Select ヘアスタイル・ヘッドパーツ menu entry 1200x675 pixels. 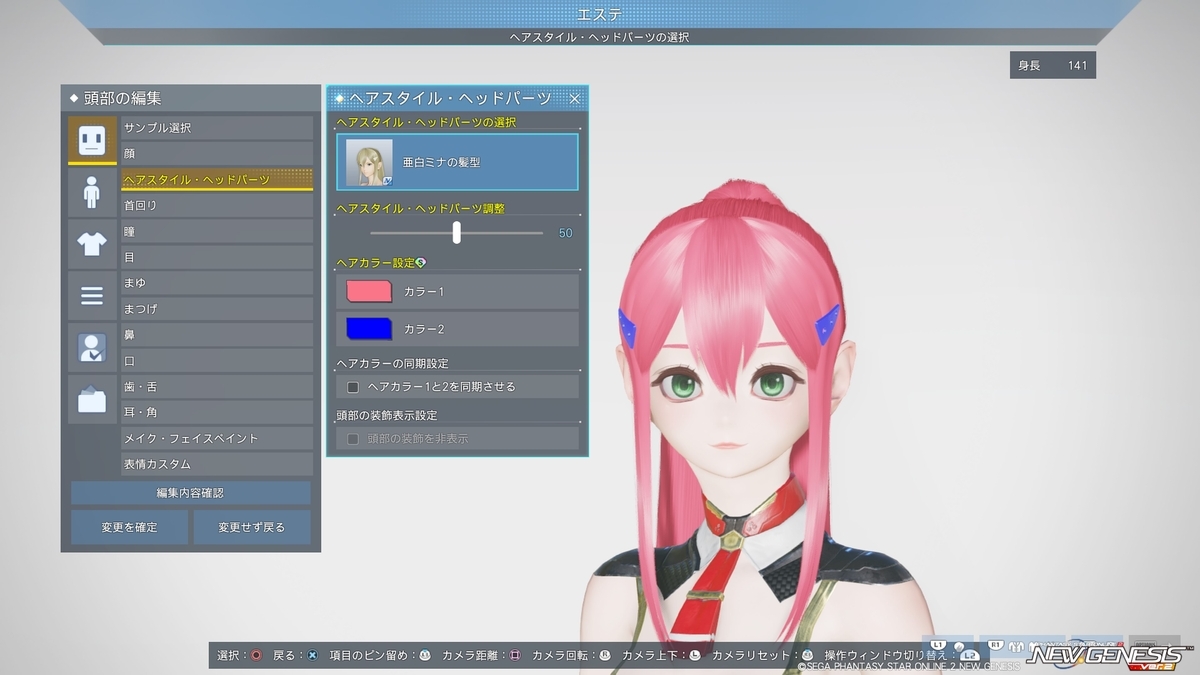[x=217, y=180]
